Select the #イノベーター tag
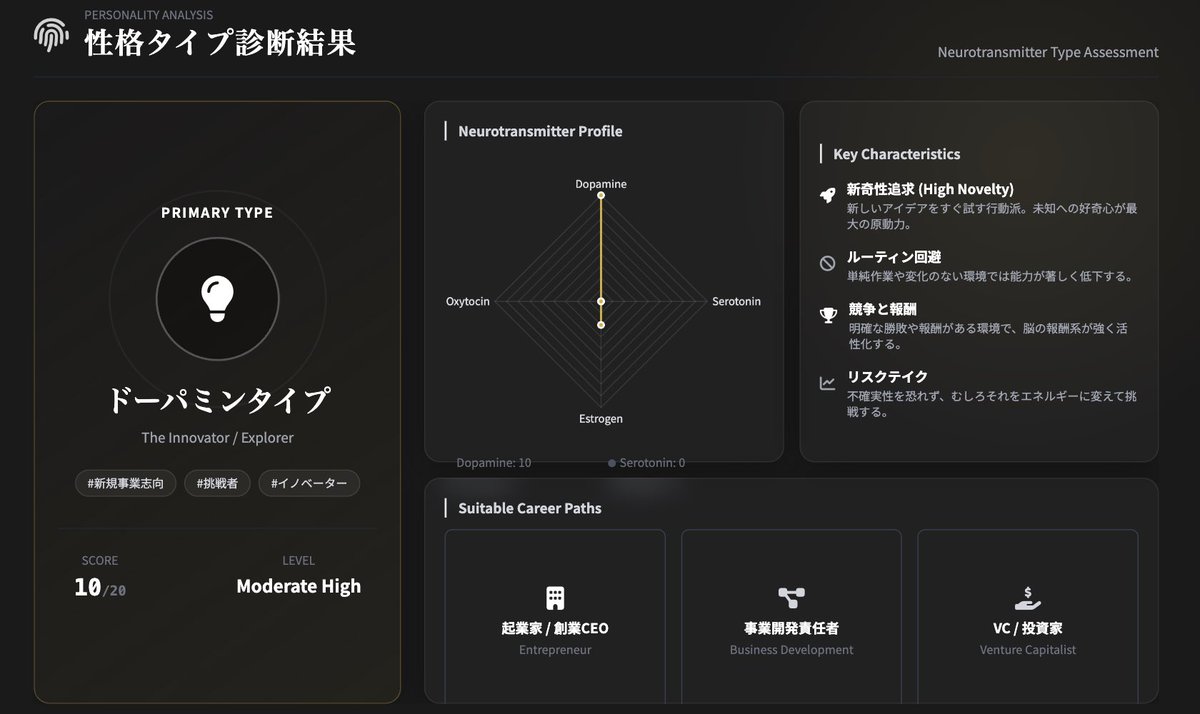The width and height of the screenshot is (1200, 714). pyautogui.click(x=309, y=483)
